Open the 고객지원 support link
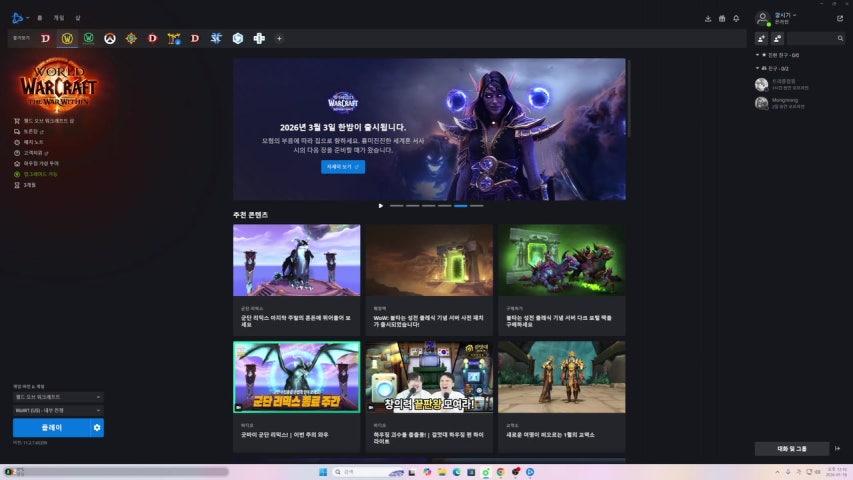The image size is (853, 480). pos(31,153)
